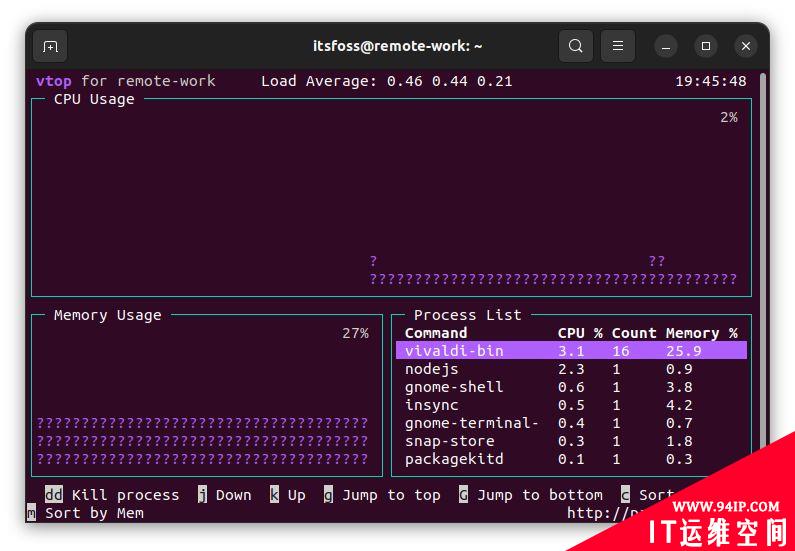Select the vivaldi-bin process row
This screenshot has height=551, width=795.
tap(571, 350)
